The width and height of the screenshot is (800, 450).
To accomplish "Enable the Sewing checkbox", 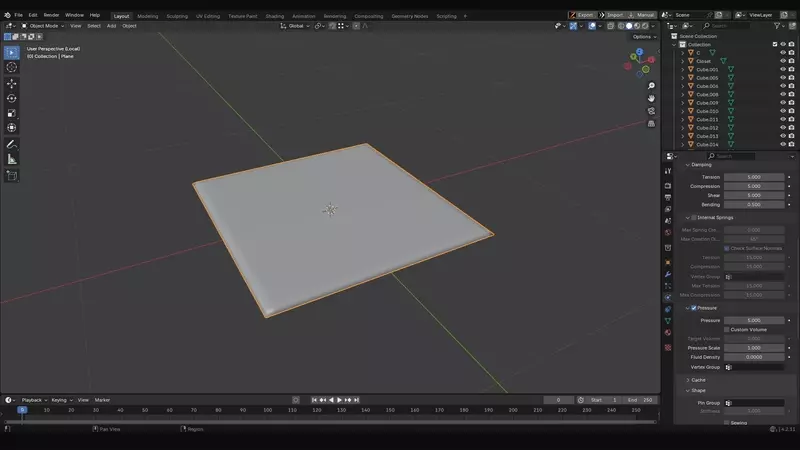I will tap(727, 423).
